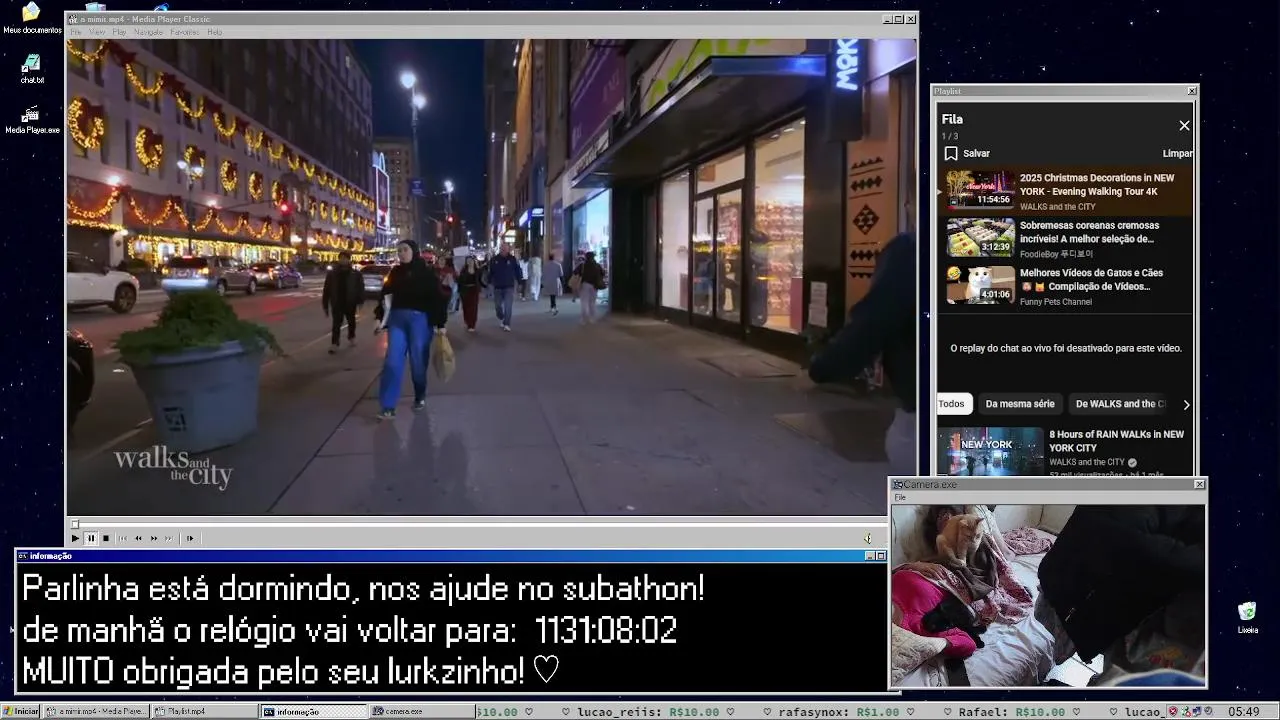Viewport: 1280px width, 720px height.
Task: Switch to informação taskbar item
Action: click(314, 711)
